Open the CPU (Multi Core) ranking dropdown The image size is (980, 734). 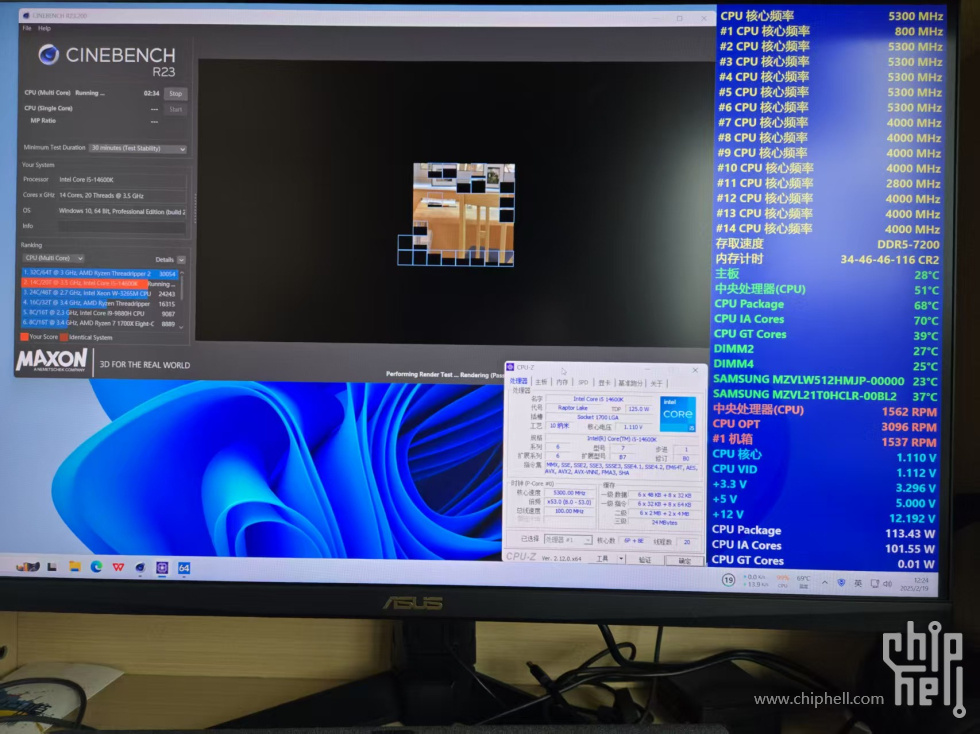click(x=54, y=258)
